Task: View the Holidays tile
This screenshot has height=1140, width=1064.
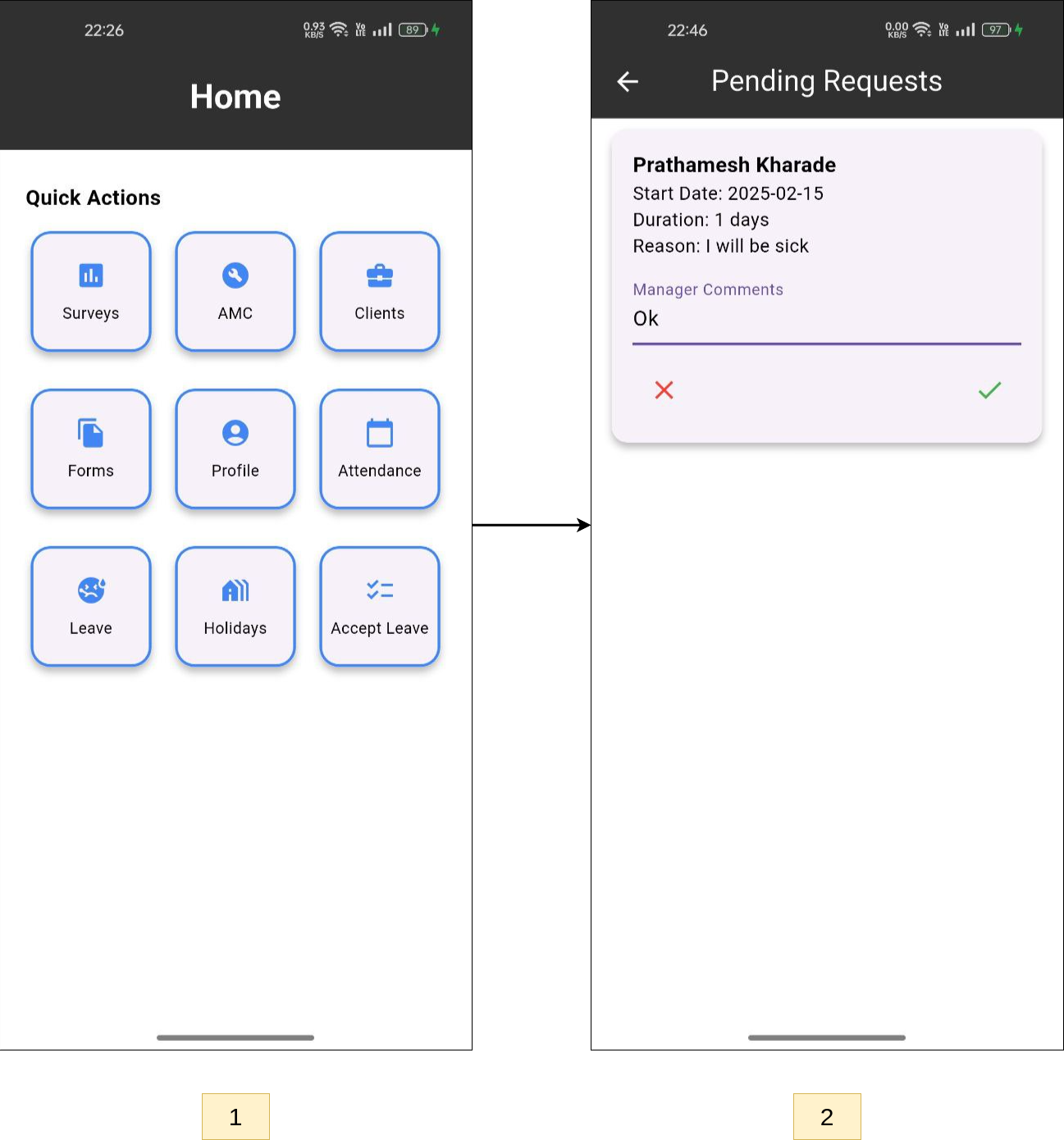Action: click(x=235, y=606)
